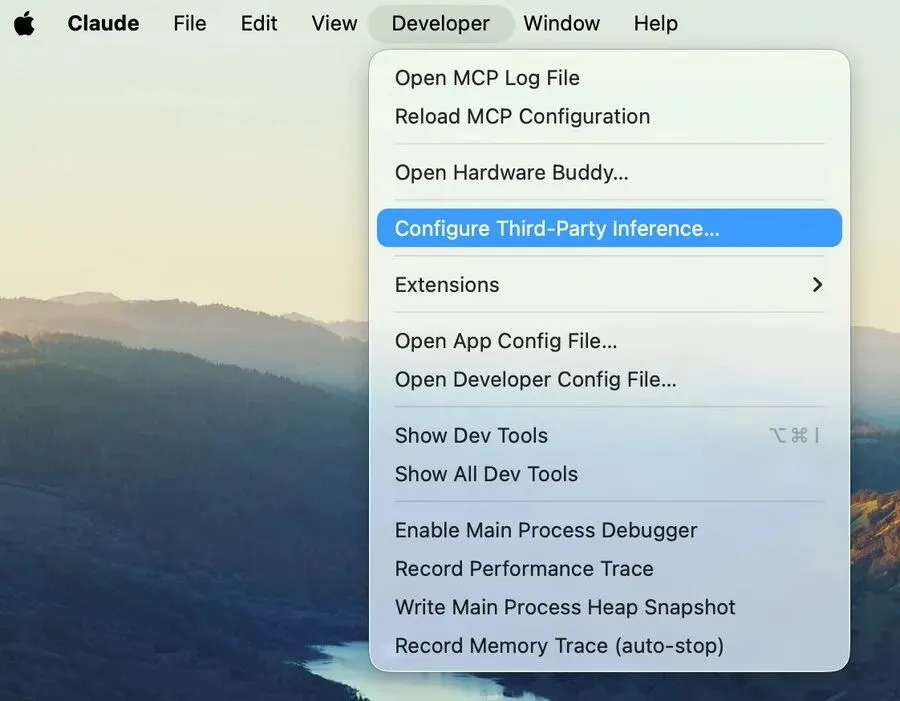Open the Apple menu

(x=24, y=24)
